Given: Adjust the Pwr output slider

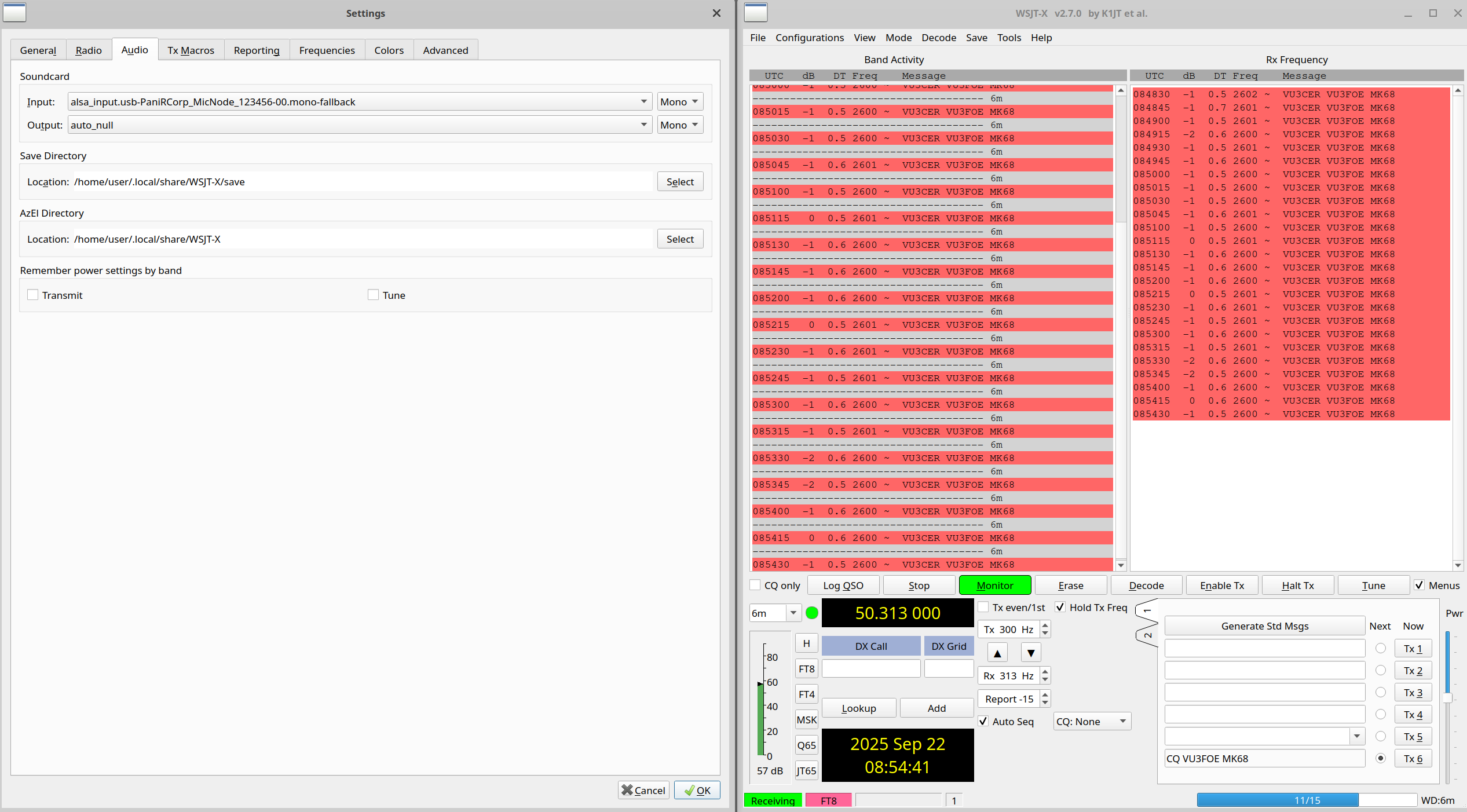Looking at the screenshot, I should point(1447,698).
